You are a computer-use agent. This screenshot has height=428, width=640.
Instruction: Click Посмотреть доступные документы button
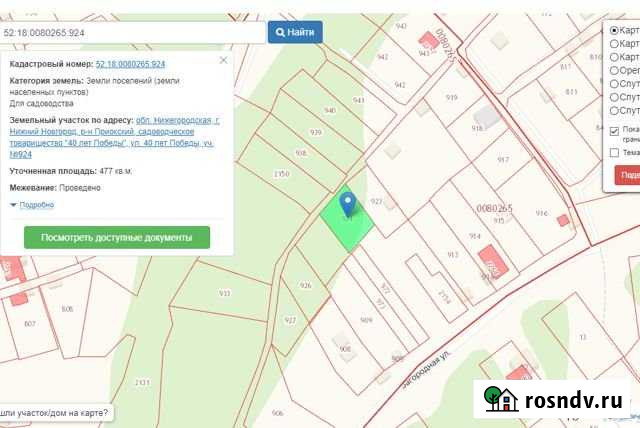(117, 238)
